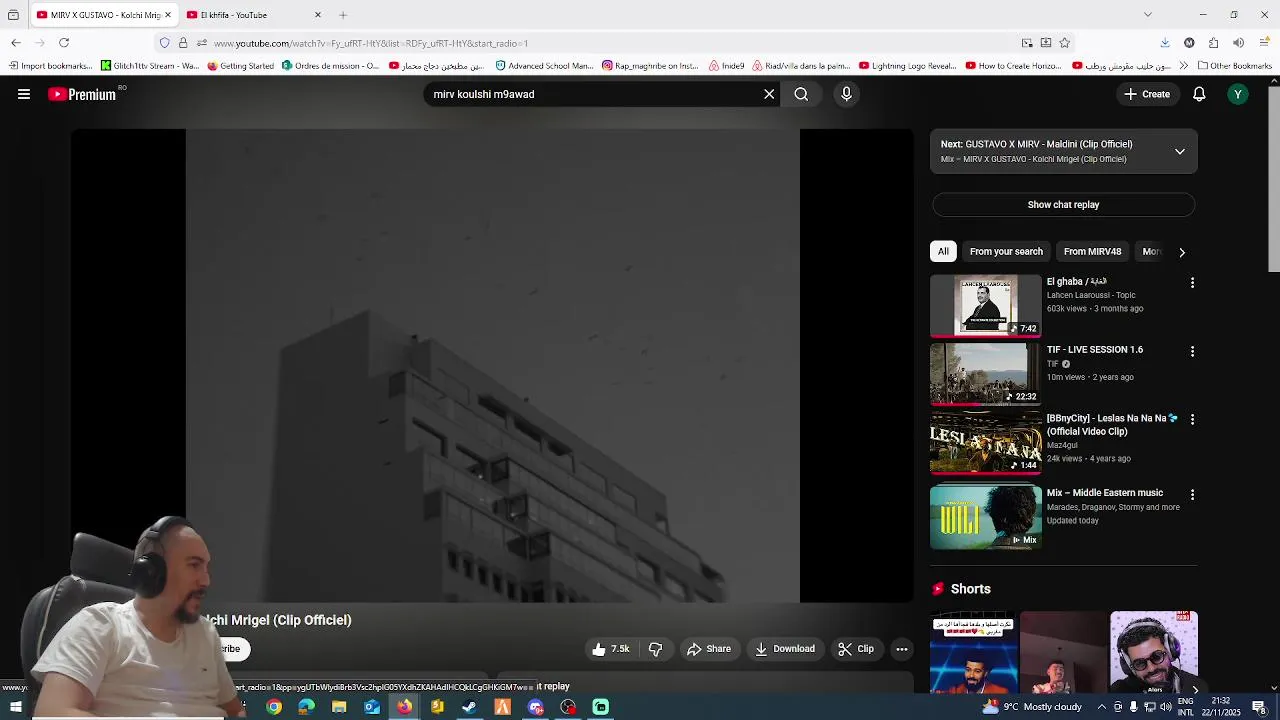
Task: Open Firefox tab overview icon
Action: (13, 15)
